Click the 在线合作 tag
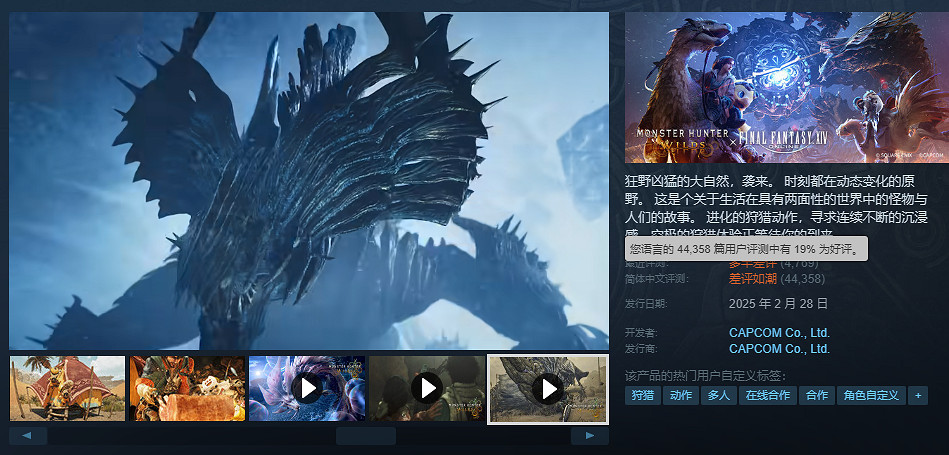The height and width of the screenshot is (455, 949). click(767, 395)
